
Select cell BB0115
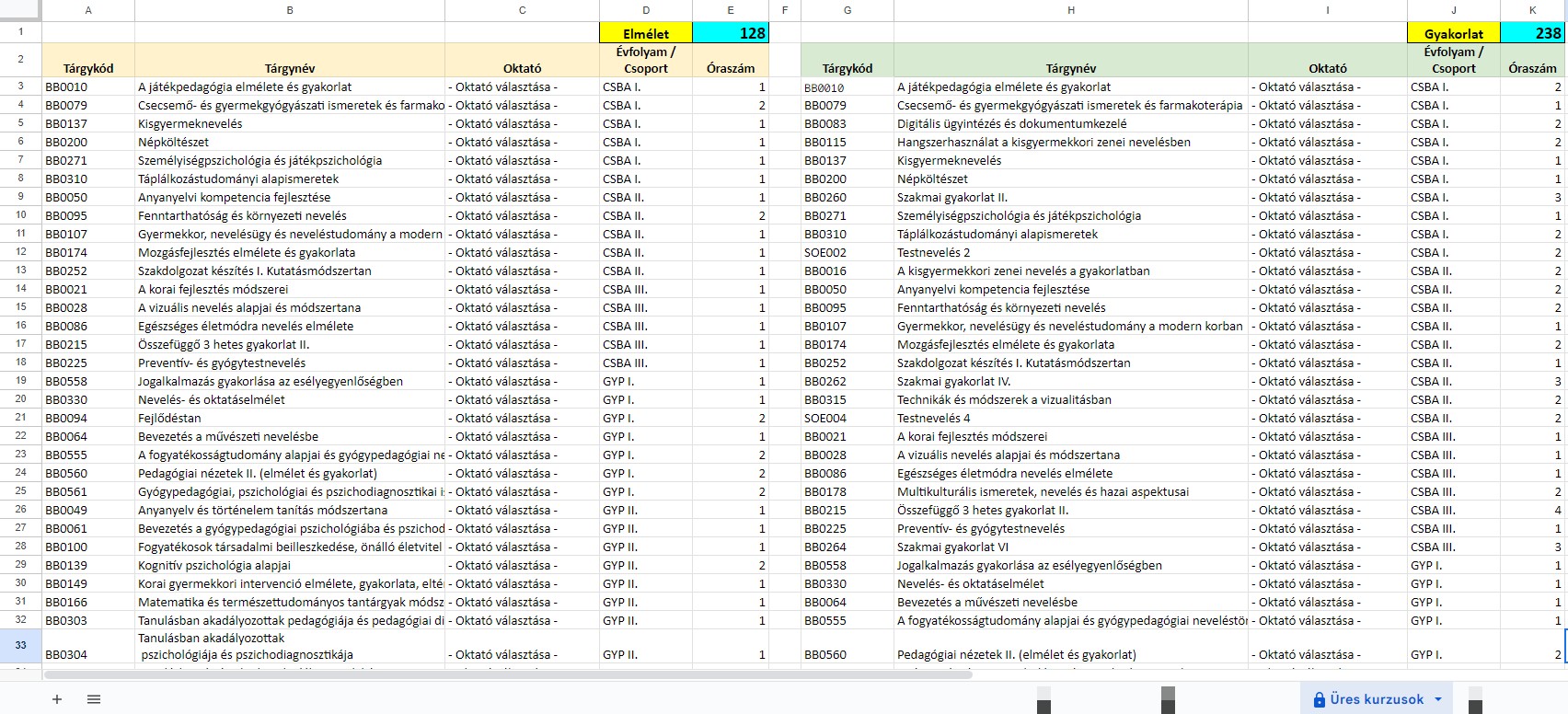[847, 142]
